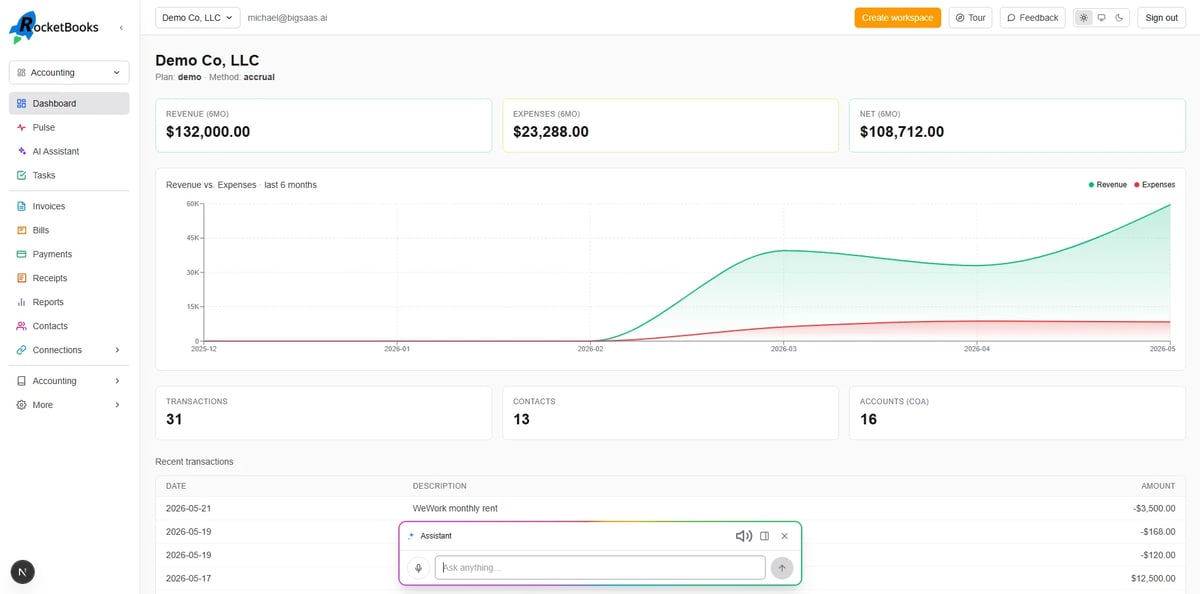Click the Connections link icon

tap(22, 350)
